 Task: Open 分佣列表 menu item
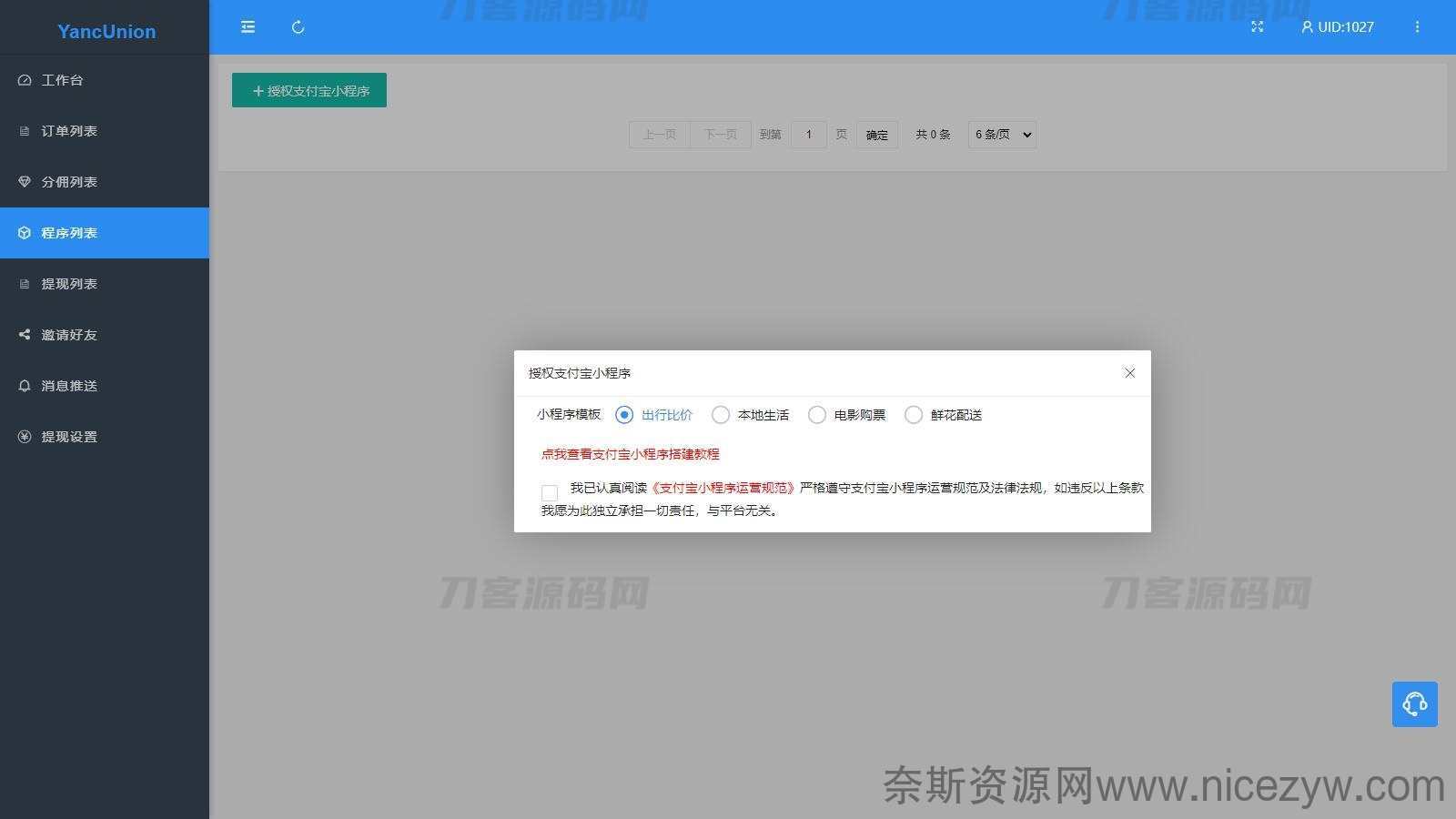tap(105, 182)
